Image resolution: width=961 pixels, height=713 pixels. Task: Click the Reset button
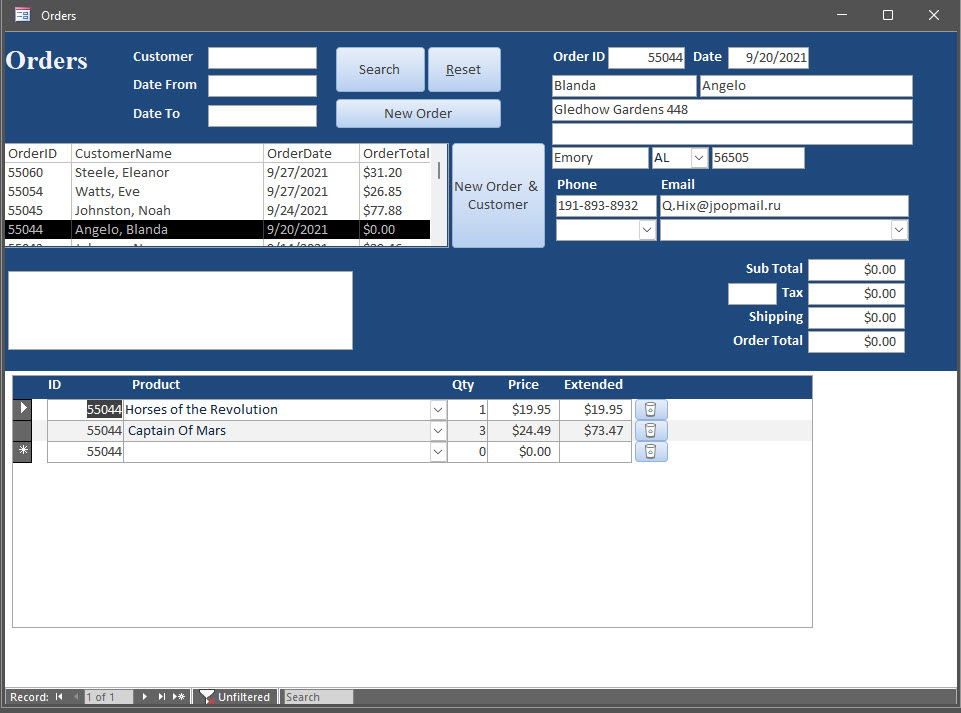tap(464, 70)
